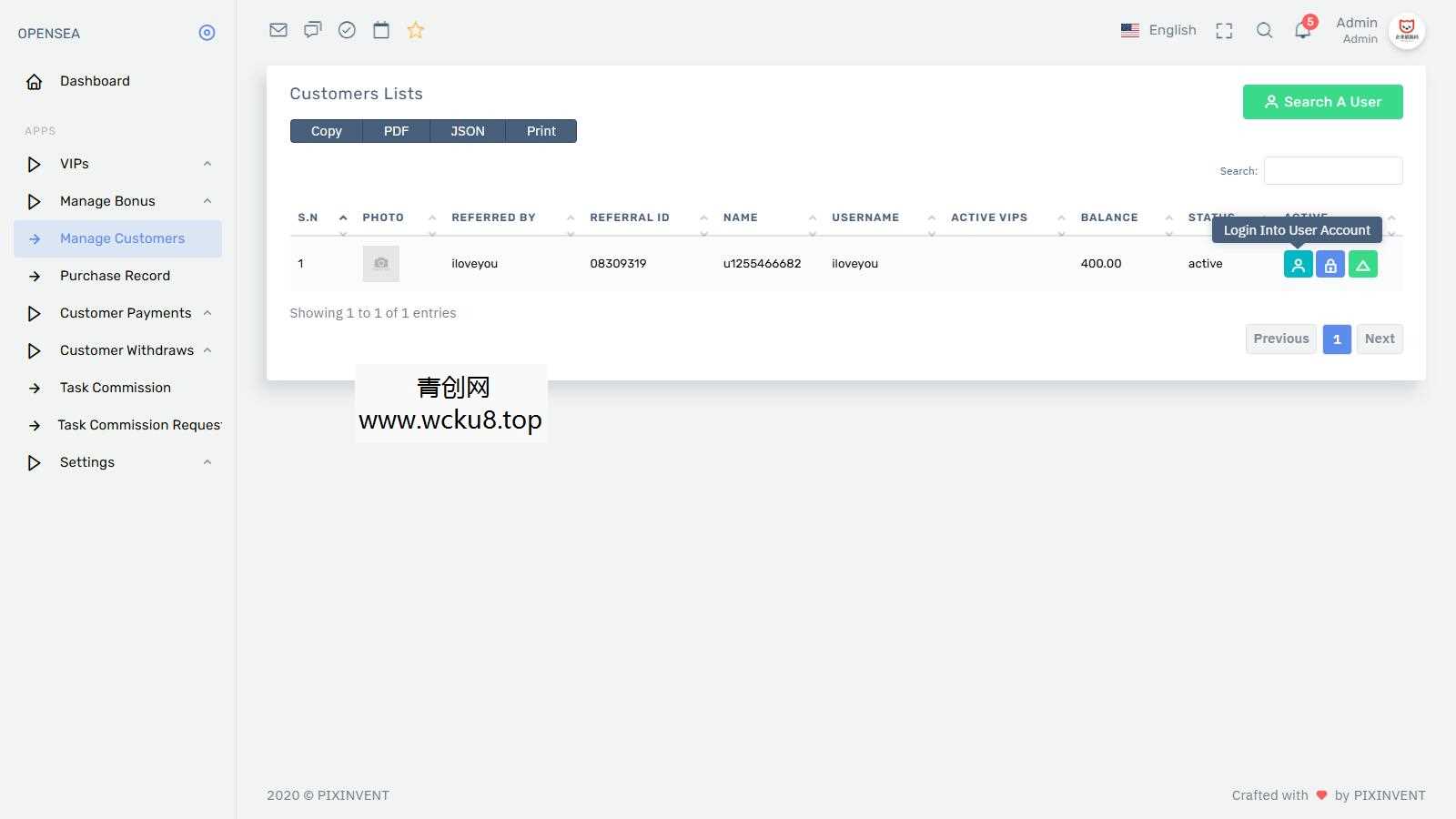Click the camera photo placeholder in the table
Image resolution: width=1456 pixels, height=819 pixels.
pos(380,263)
